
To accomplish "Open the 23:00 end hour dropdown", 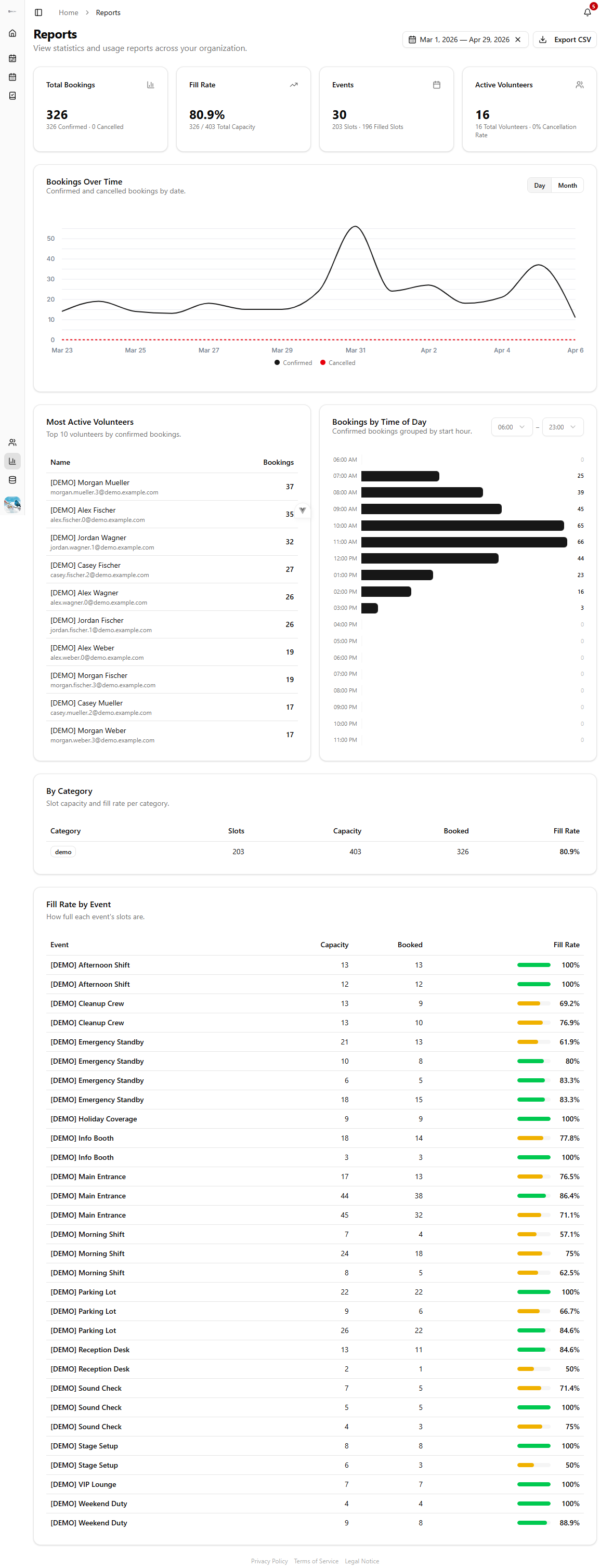I will pos(562,427).
